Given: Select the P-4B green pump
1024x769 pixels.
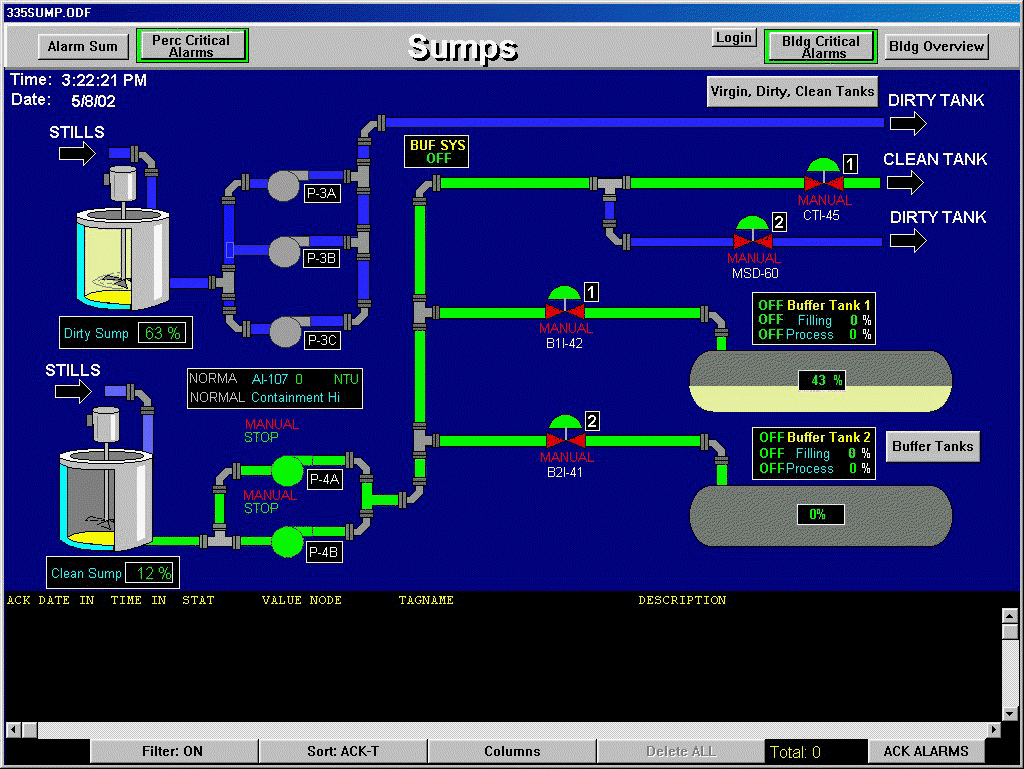Looking at the screenshot, I should click(x=288, y=541).
